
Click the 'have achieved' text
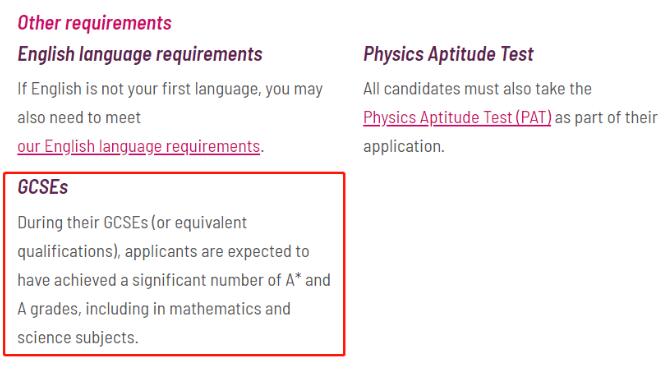point(67,280)
